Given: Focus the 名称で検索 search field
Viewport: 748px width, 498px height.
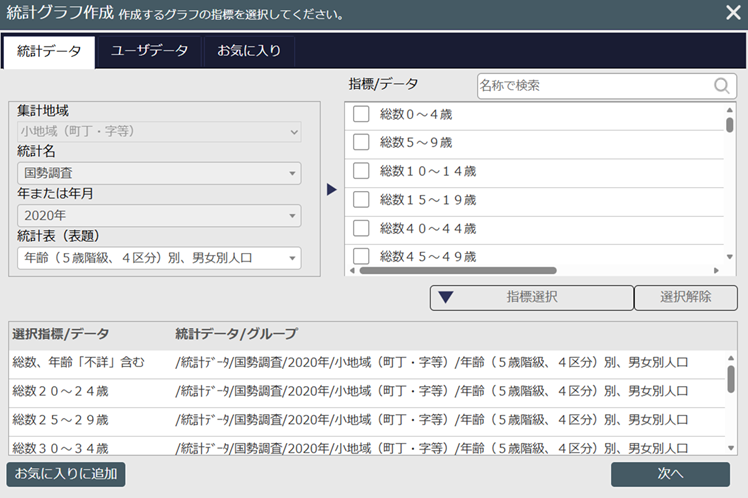Looking at the screenshot, I should click(x=594, y=86).
